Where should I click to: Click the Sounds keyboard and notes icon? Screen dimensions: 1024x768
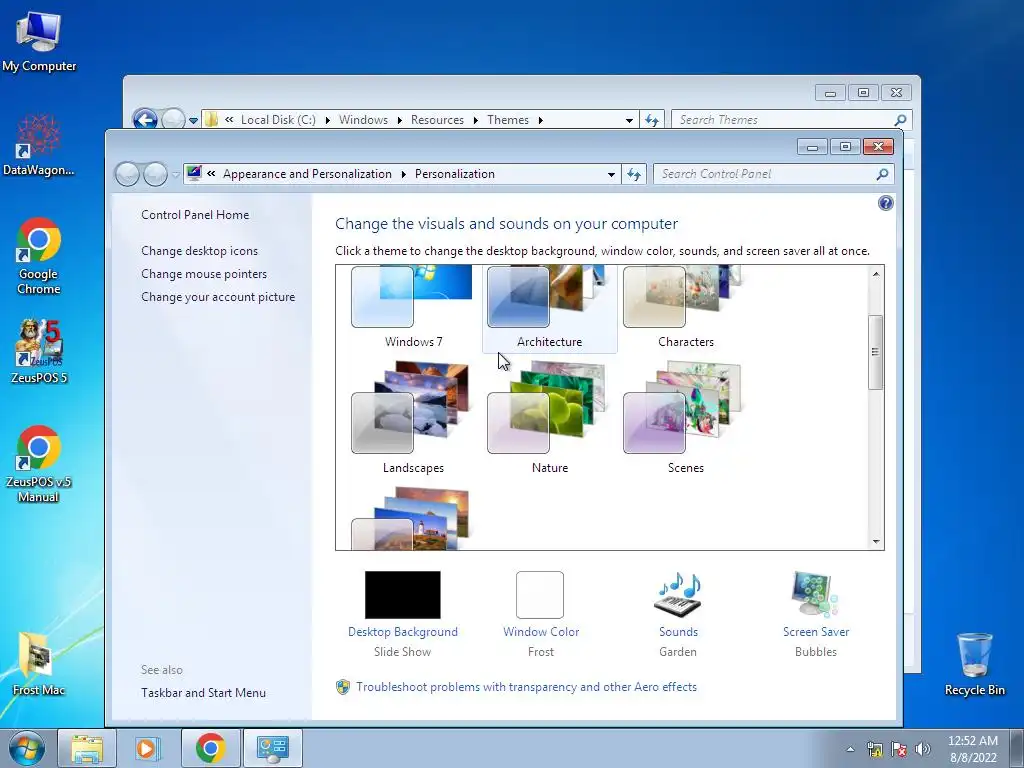pos(678,594)
